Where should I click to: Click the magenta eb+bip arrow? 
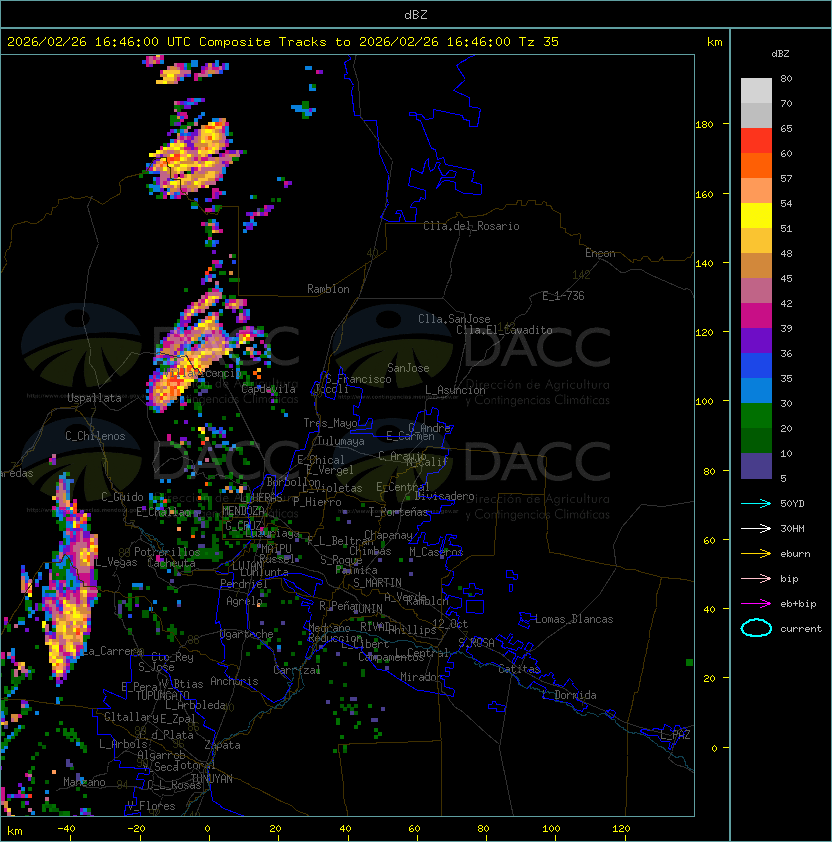coord(756,604)
